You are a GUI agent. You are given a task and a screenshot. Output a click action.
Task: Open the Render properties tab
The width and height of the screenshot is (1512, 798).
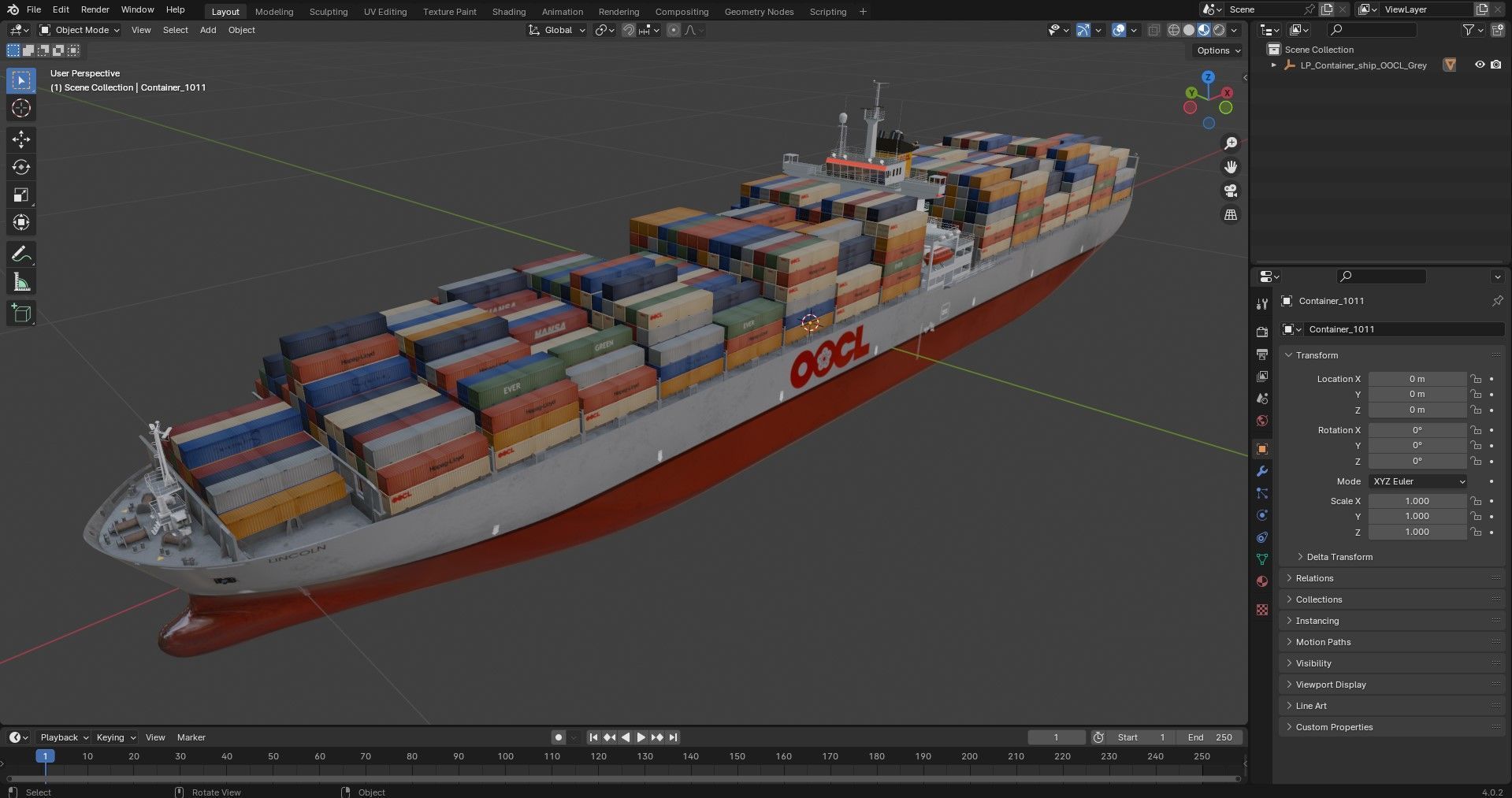click(1262, 332)
